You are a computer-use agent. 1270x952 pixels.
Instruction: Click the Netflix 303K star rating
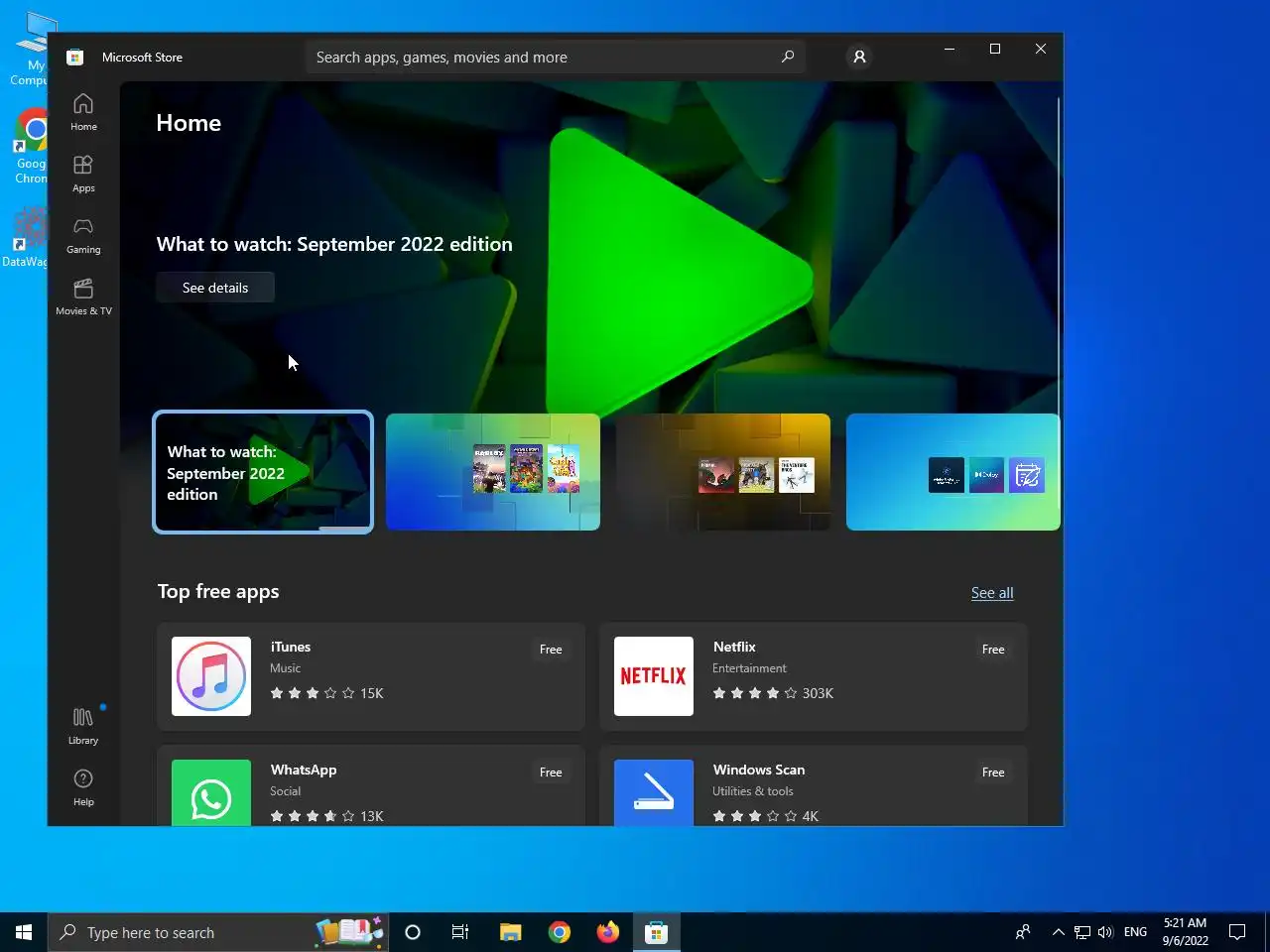773,693
